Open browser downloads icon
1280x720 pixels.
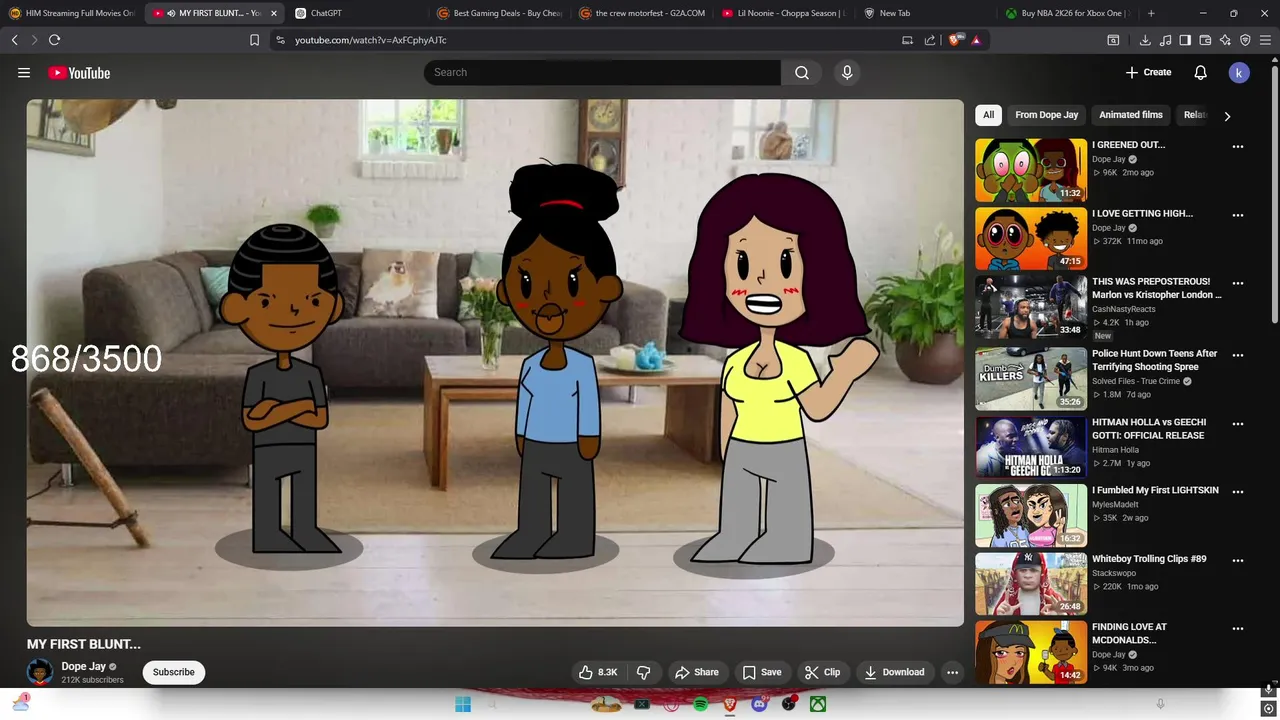1145,40
